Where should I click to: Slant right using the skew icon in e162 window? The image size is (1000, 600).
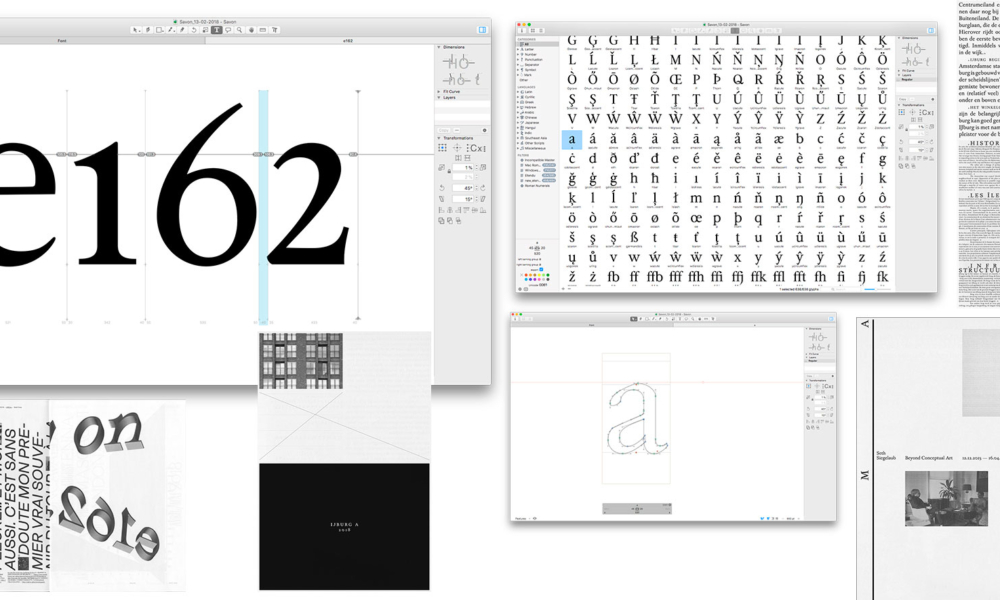coord(483,199)
